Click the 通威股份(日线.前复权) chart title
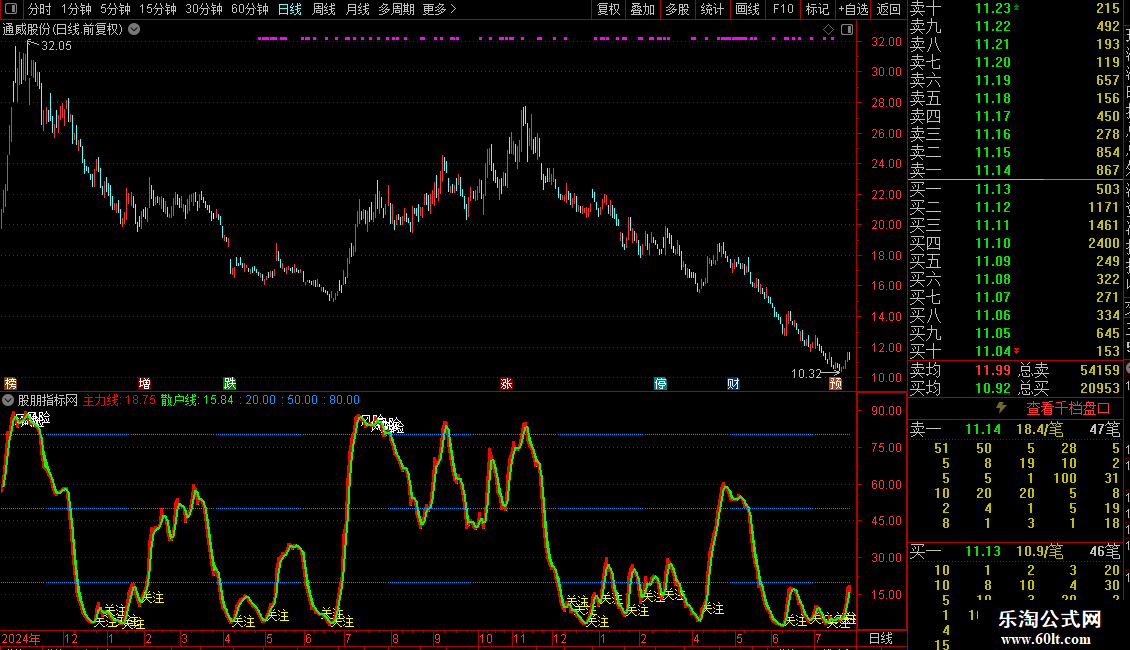The height and width of the screenshot is (650, 1130). [63, 30]
